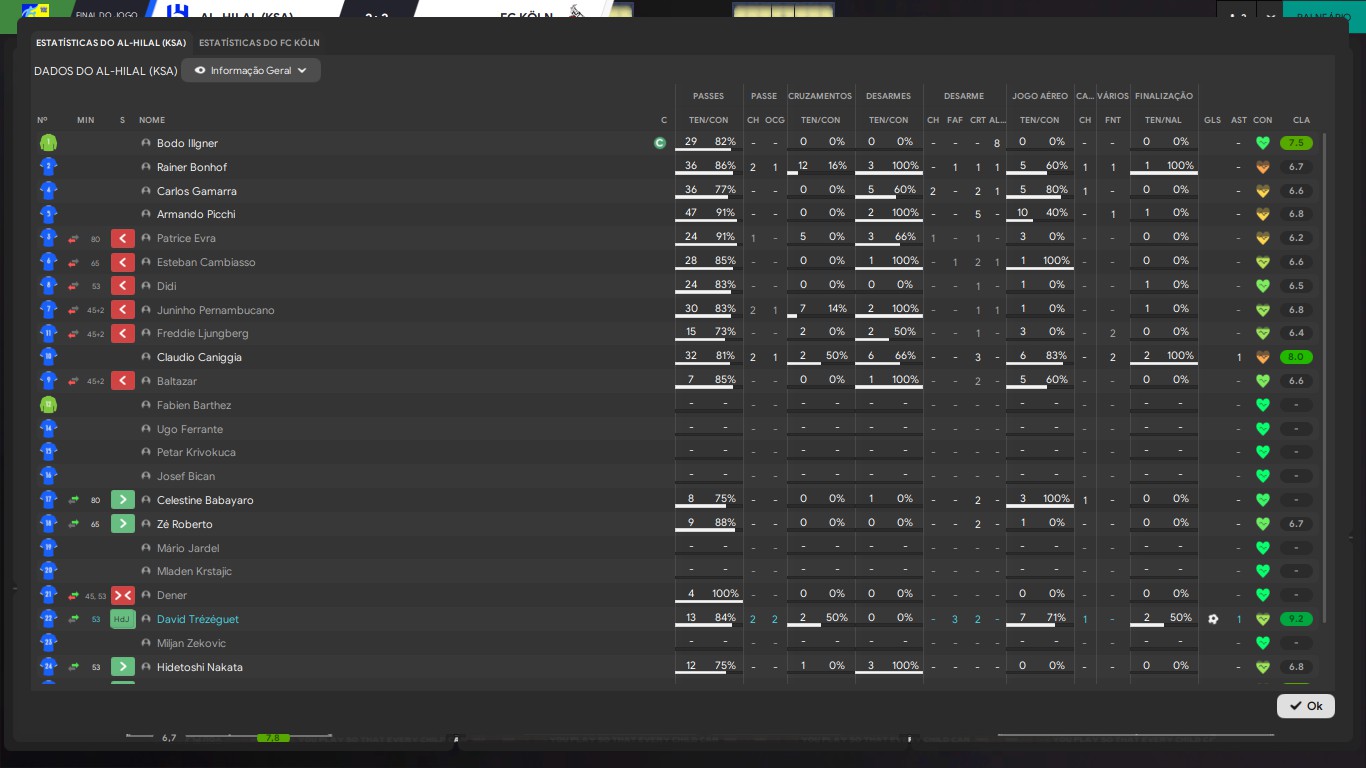Click the JOGO AÉREO group header

tap(1040, 96)
